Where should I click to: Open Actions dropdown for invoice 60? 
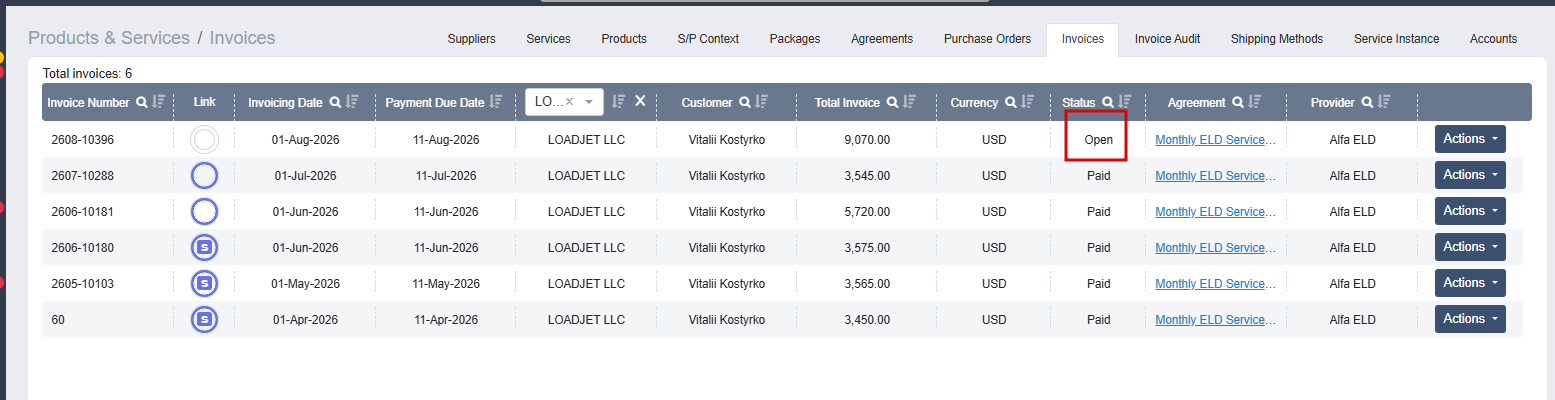click(1470, 319)
